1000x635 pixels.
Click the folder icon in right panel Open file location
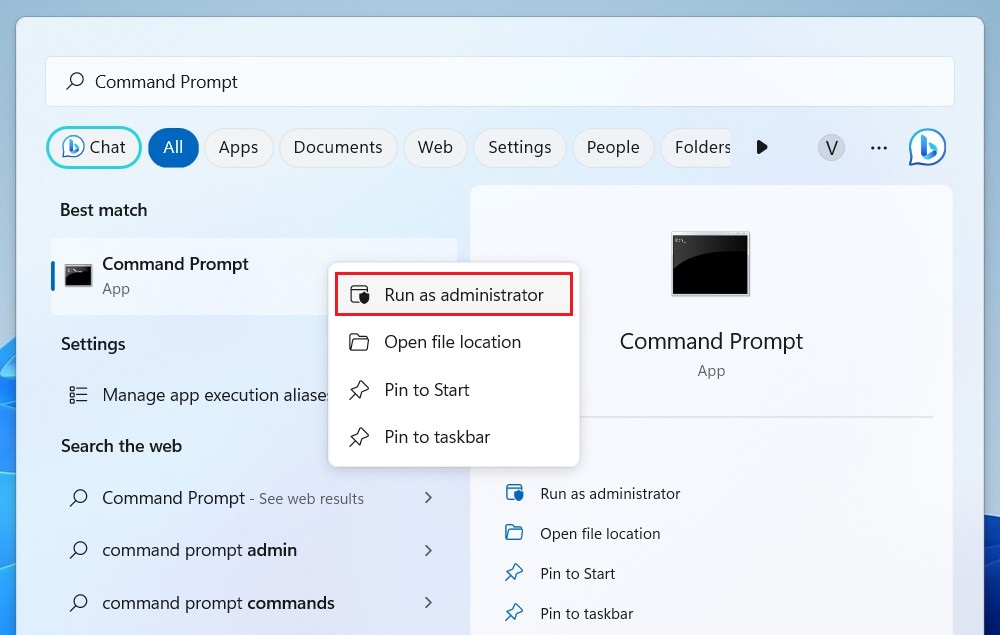[x=514, y=533]
